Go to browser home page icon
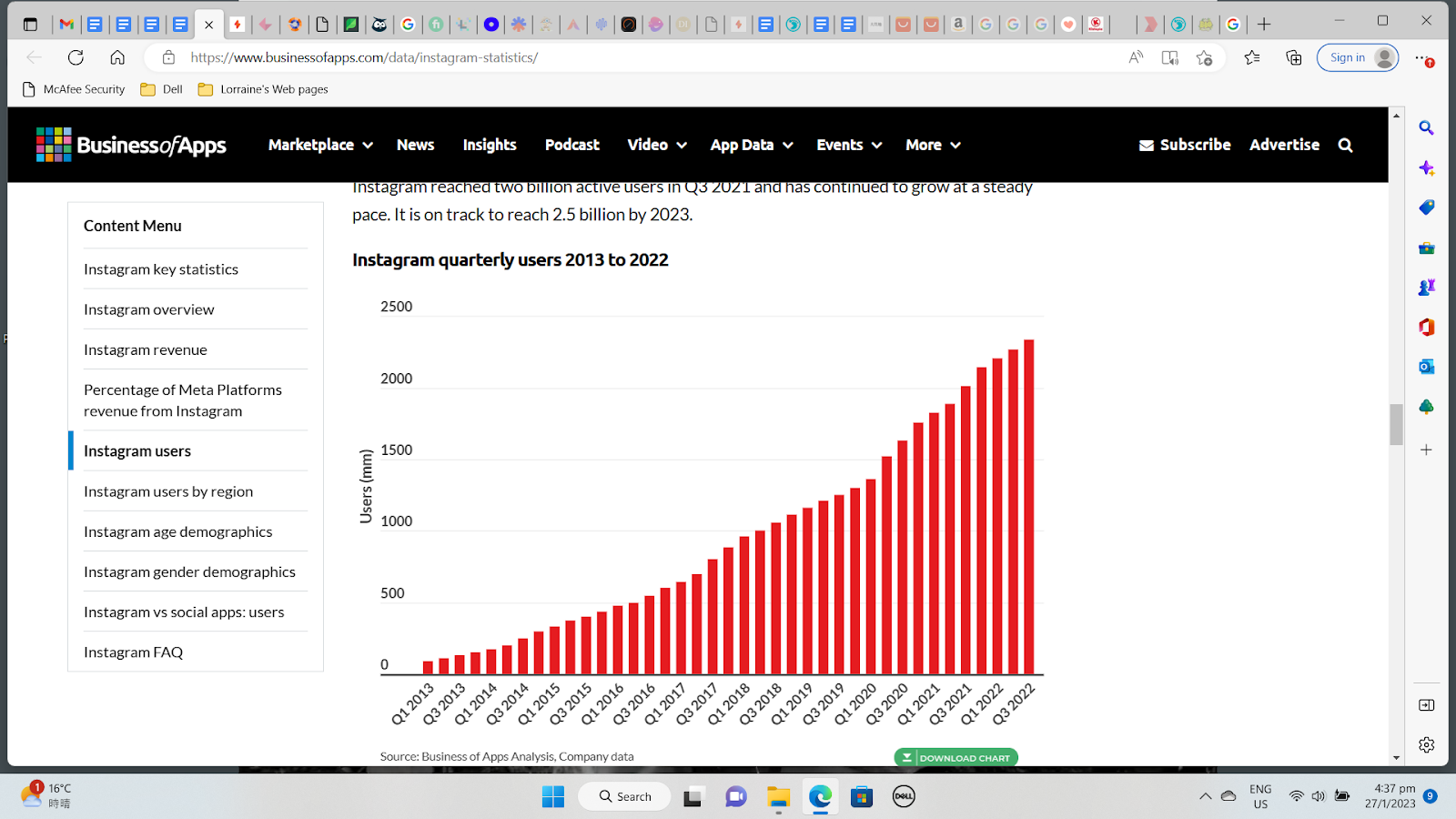Image resolution: width=1456 pixels, height=819 pixels. tap(117, 57)
